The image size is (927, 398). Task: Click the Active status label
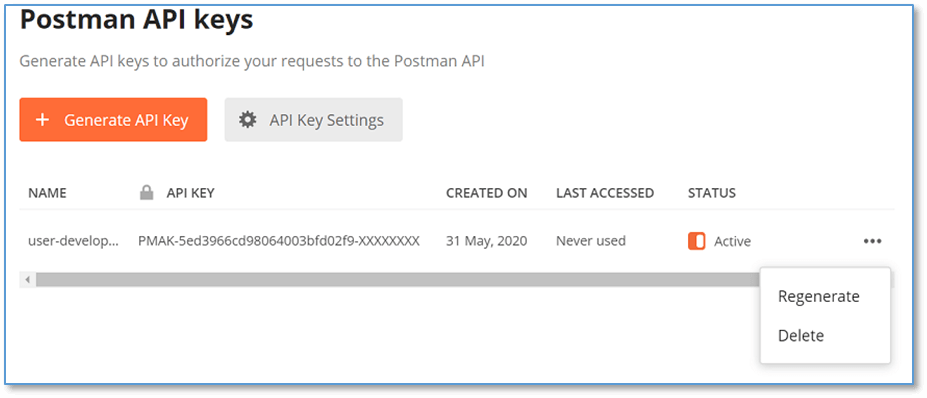point(732,241)
